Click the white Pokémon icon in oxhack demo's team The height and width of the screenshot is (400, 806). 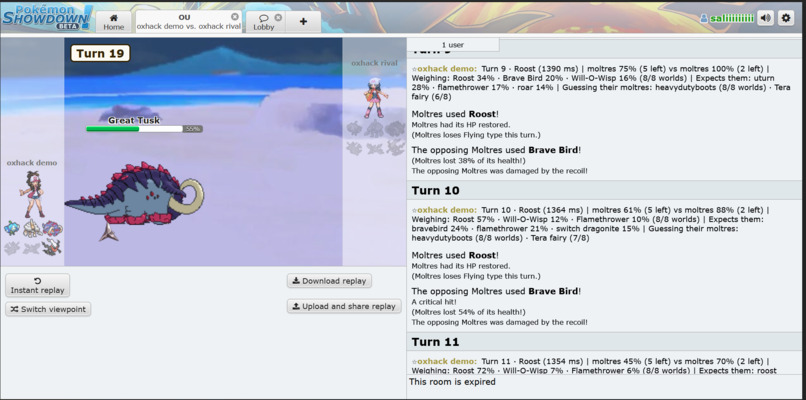[x=32, y=228]
